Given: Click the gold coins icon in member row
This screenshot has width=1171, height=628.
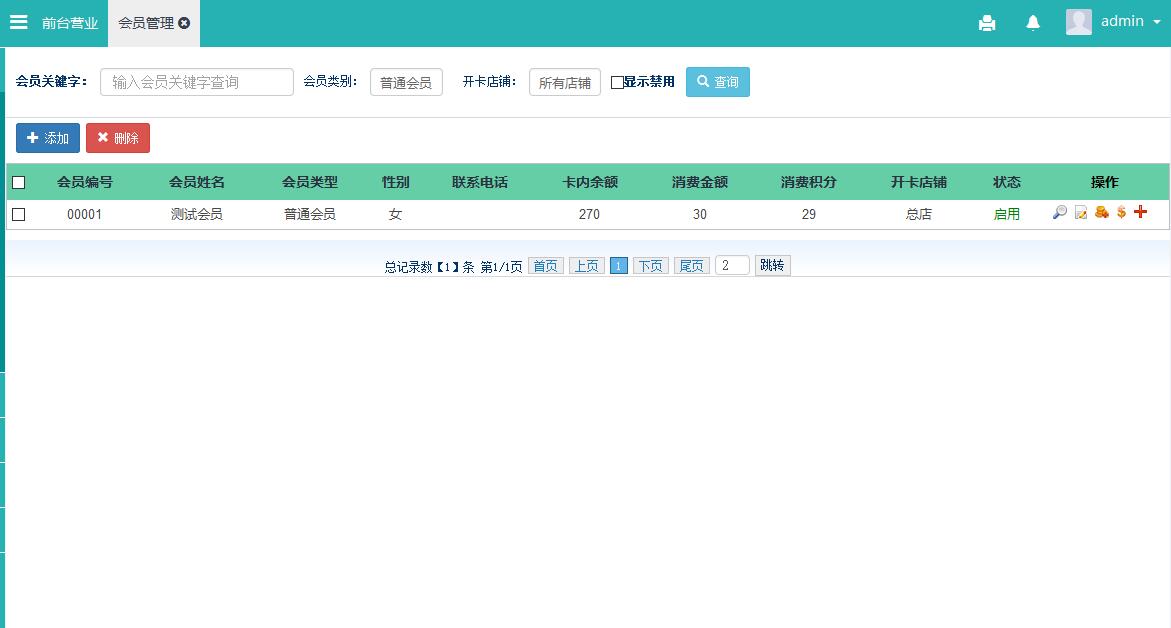Looking at the screenshot, I should 1101,213.
